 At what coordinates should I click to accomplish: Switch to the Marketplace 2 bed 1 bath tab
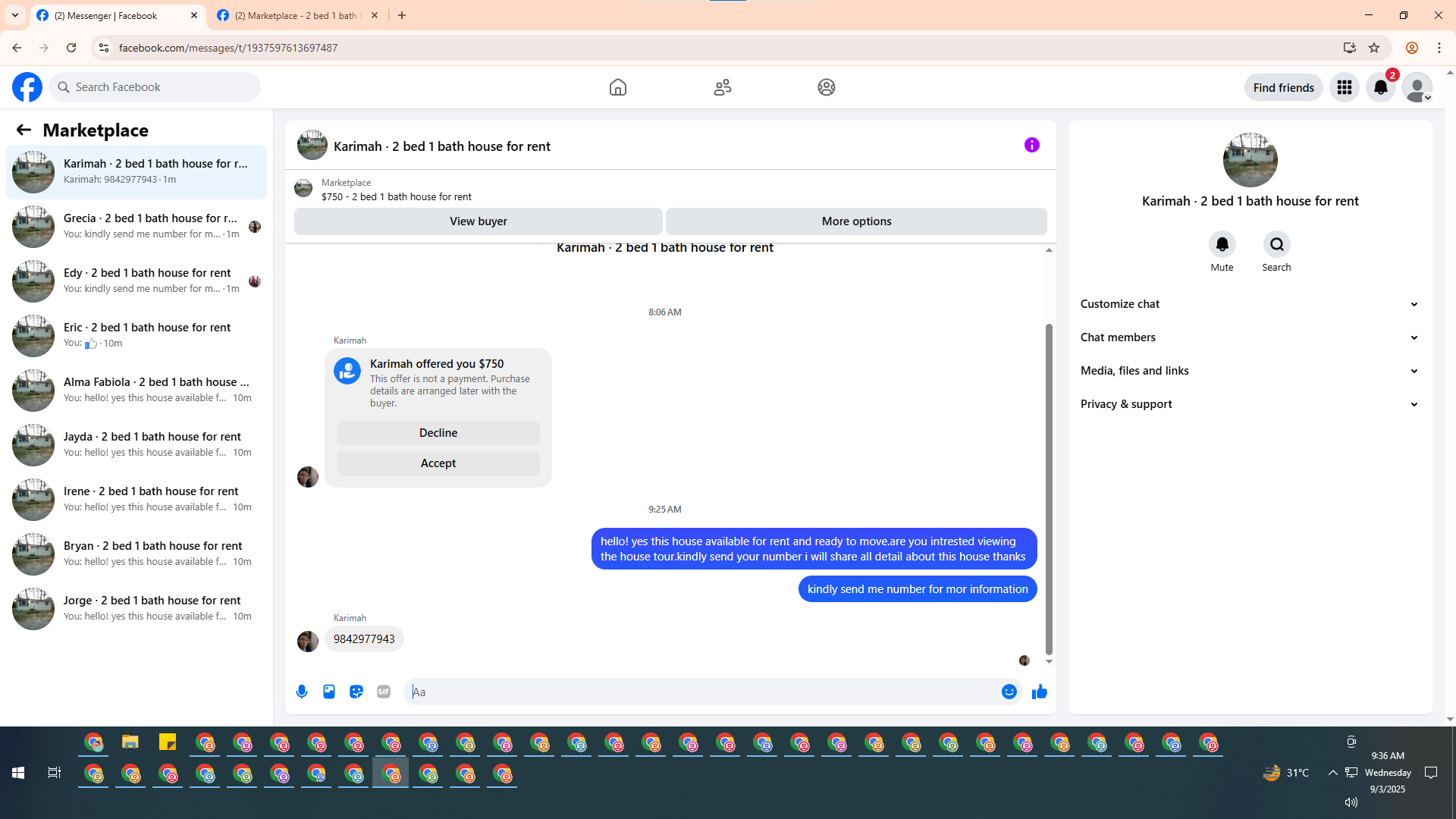pos(298,16)
